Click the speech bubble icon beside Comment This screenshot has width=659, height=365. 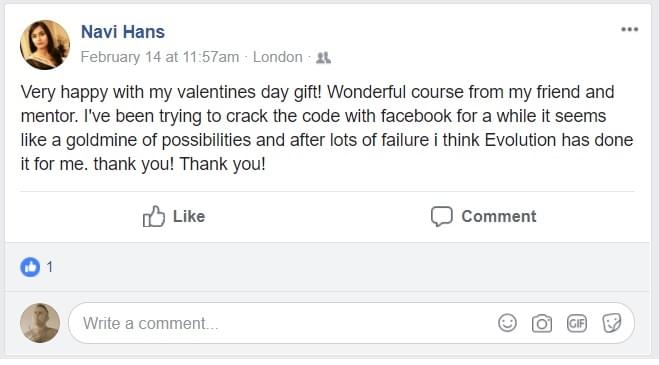point(442,217)
